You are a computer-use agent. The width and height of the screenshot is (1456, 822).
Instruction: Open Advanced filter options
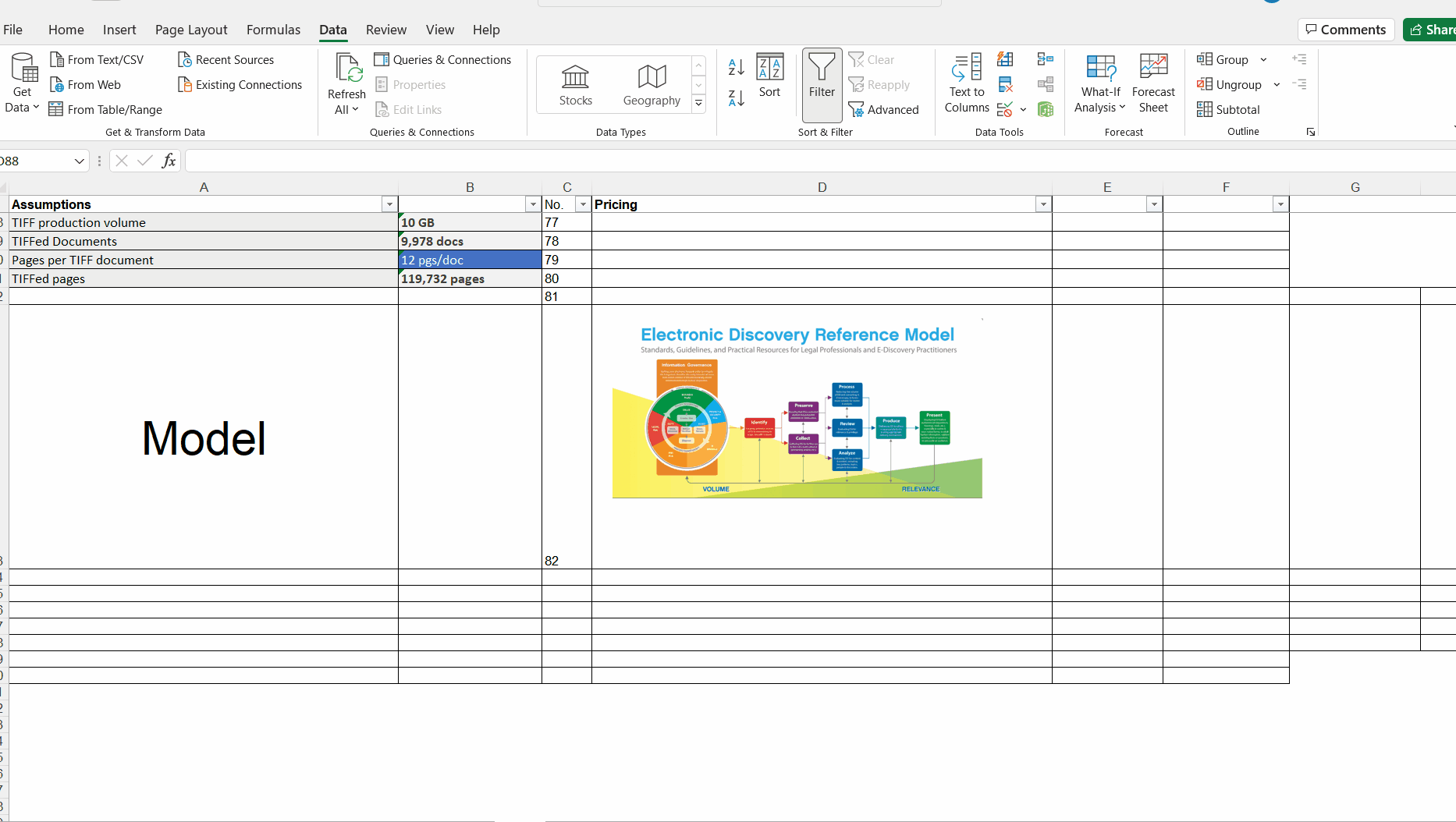(x=884, y=110)
